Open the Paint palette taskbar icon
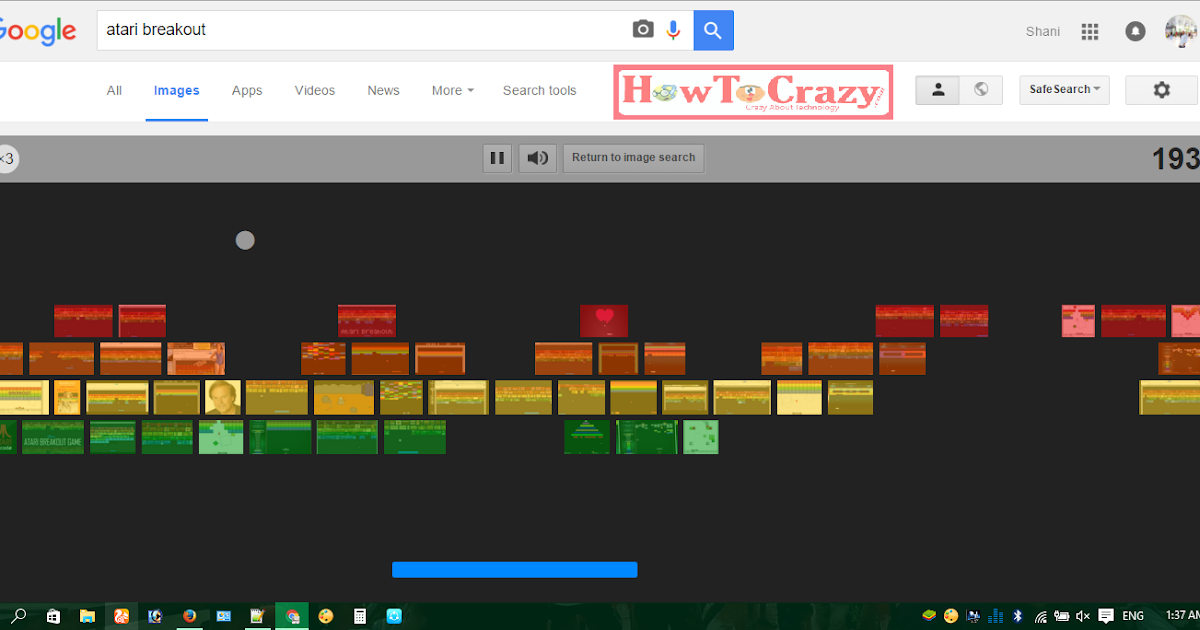Image resolution: width=1200 pixels, height=630 pixels. [x=326, y=616]
